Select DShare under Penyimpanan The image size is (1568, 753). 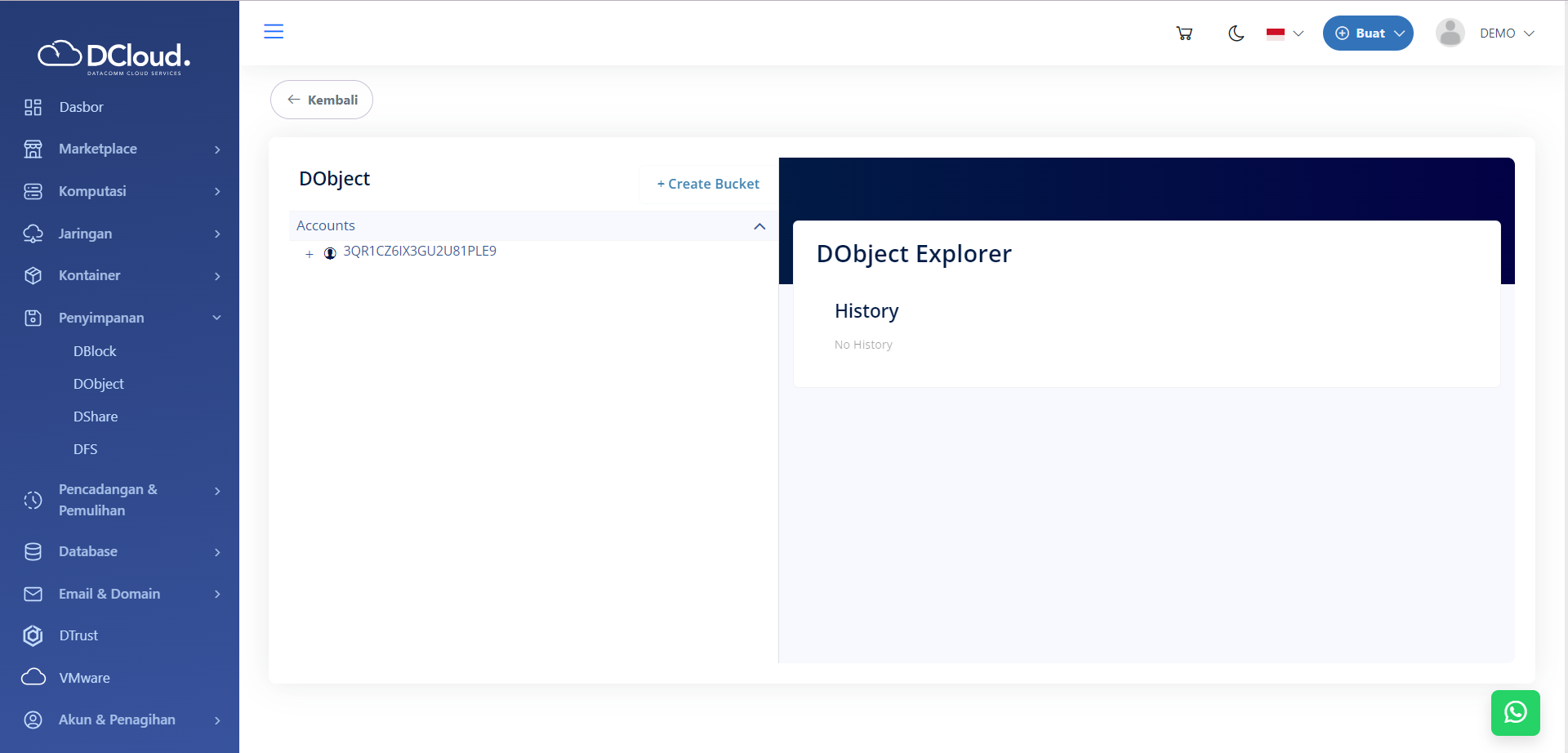[96, 417]
